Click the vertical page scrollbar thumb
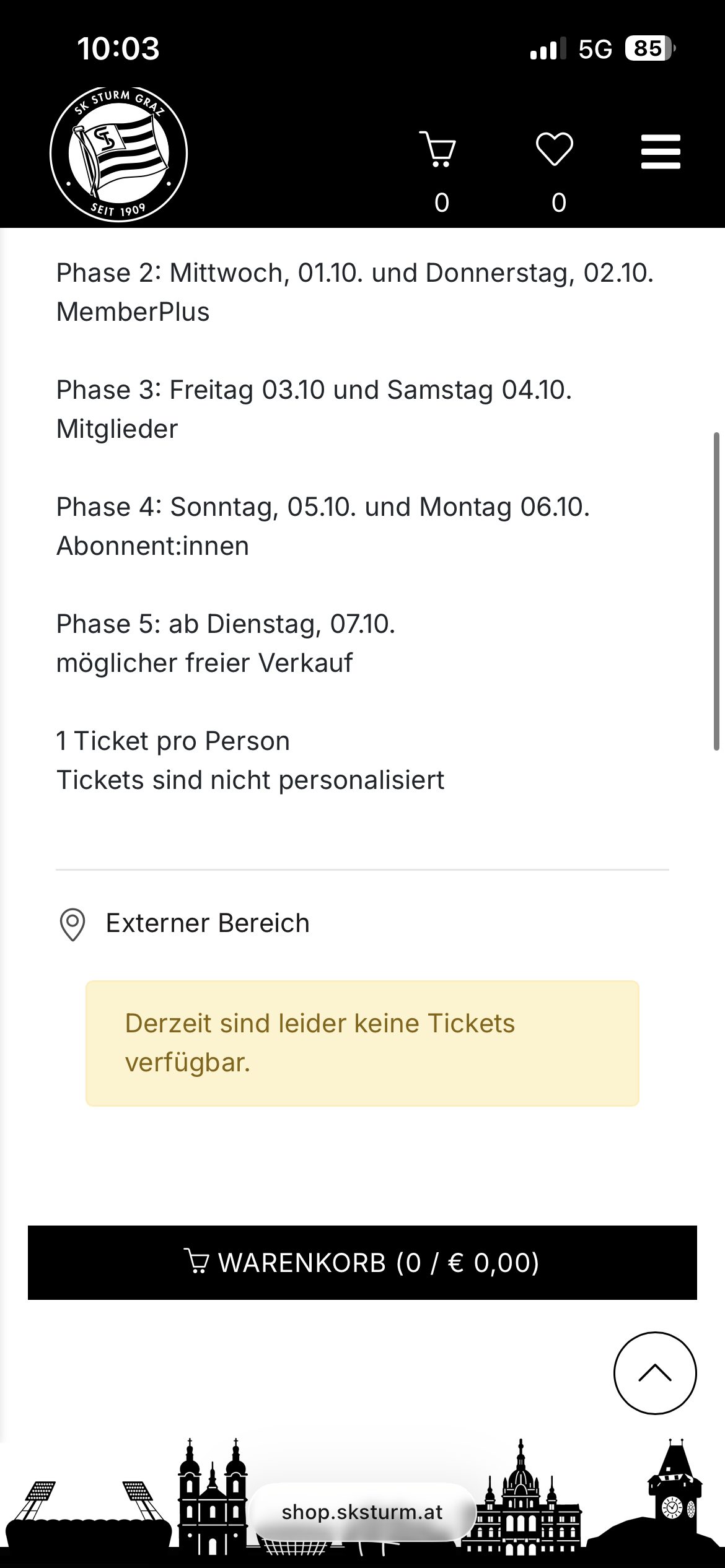This screenshot has width=725, height=1568. point(716,591)
